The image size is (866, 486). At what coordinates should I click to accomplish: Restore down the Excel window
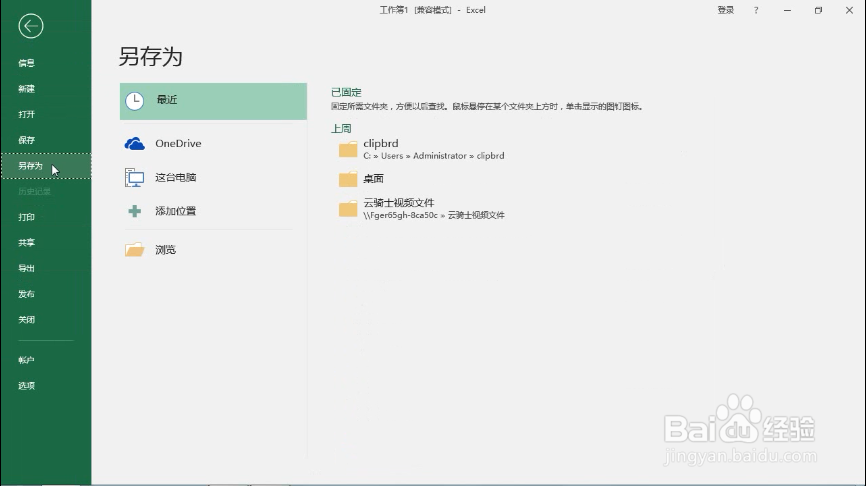pos(819,10)
